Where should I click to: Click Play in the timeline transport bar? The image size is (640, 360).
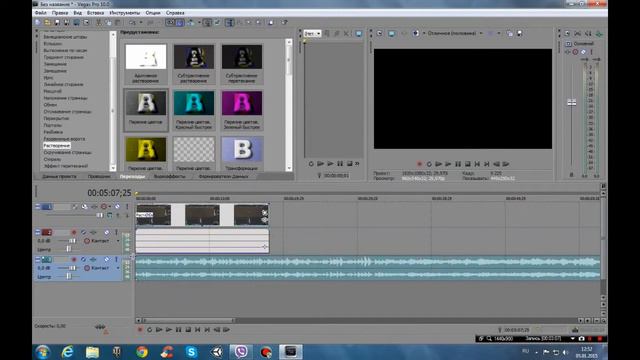pyautogui.click(x=169, y=329)
